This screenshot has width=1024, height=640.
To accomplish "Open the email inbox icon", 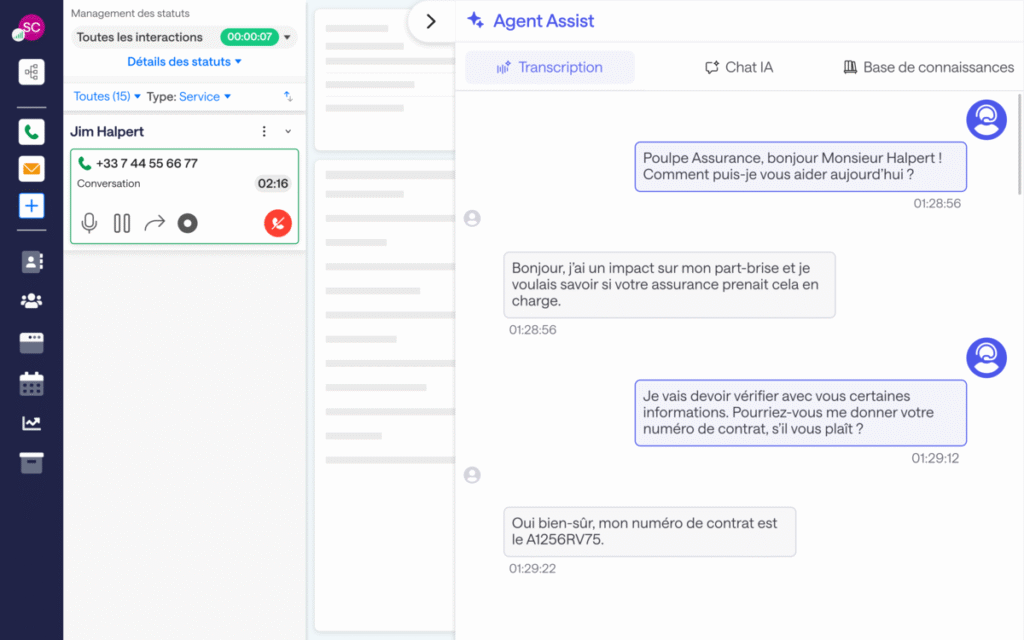I will (32, 169).
